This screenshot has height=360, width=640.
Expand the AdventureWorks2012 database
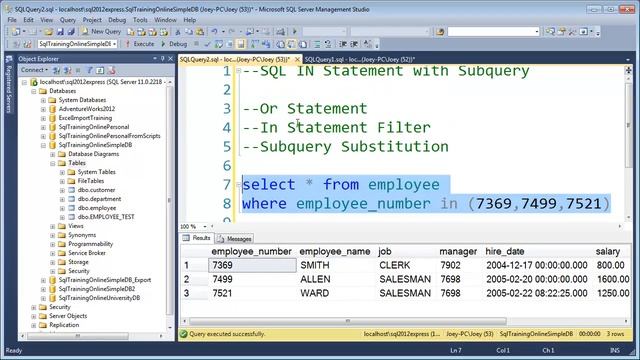click(43, 109)
